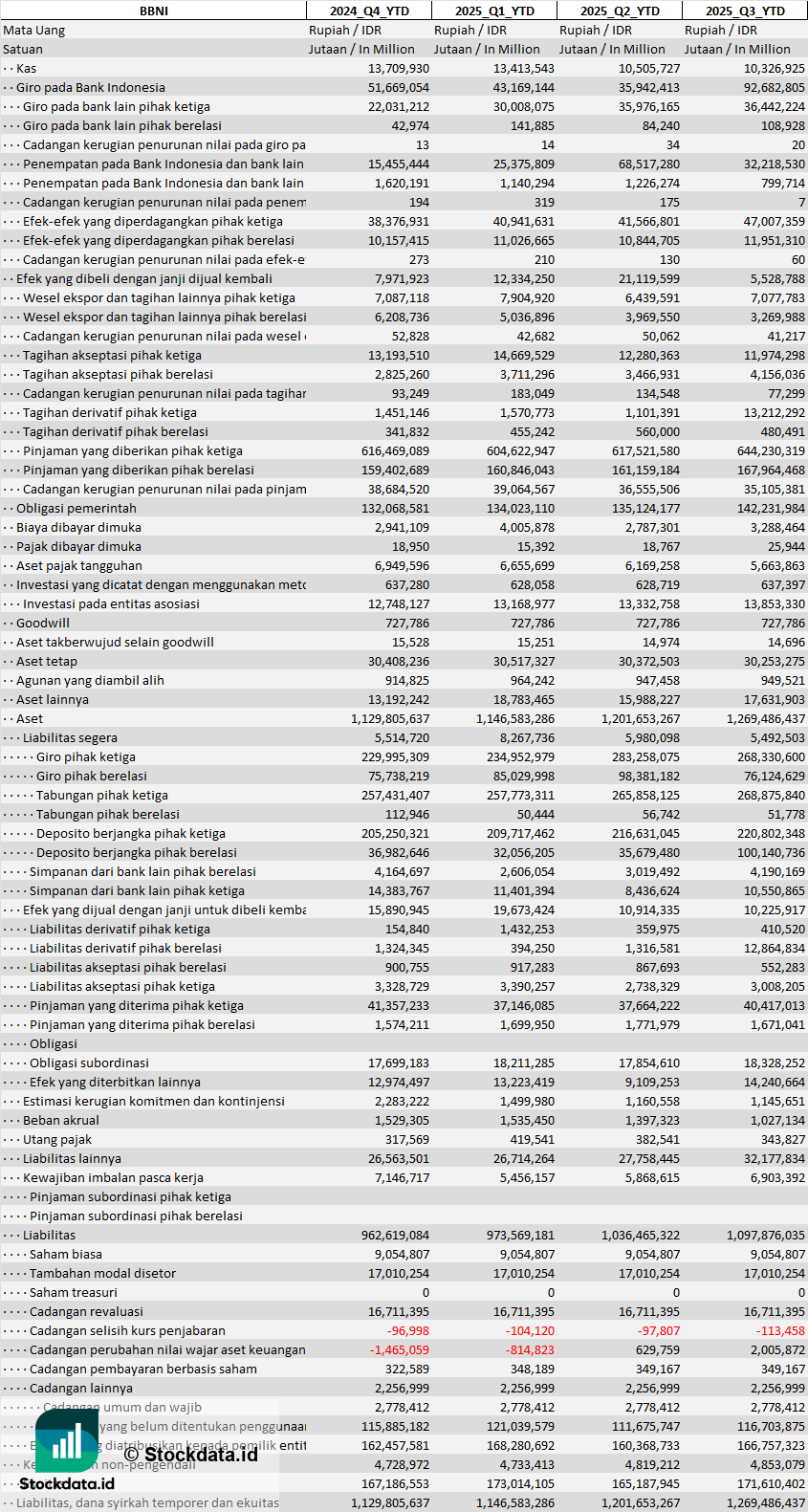The width and height of the screenshot is (808, 1512).
Task: Click Deposito berjangka pihak ketiga label
Action: click(131, 833)
